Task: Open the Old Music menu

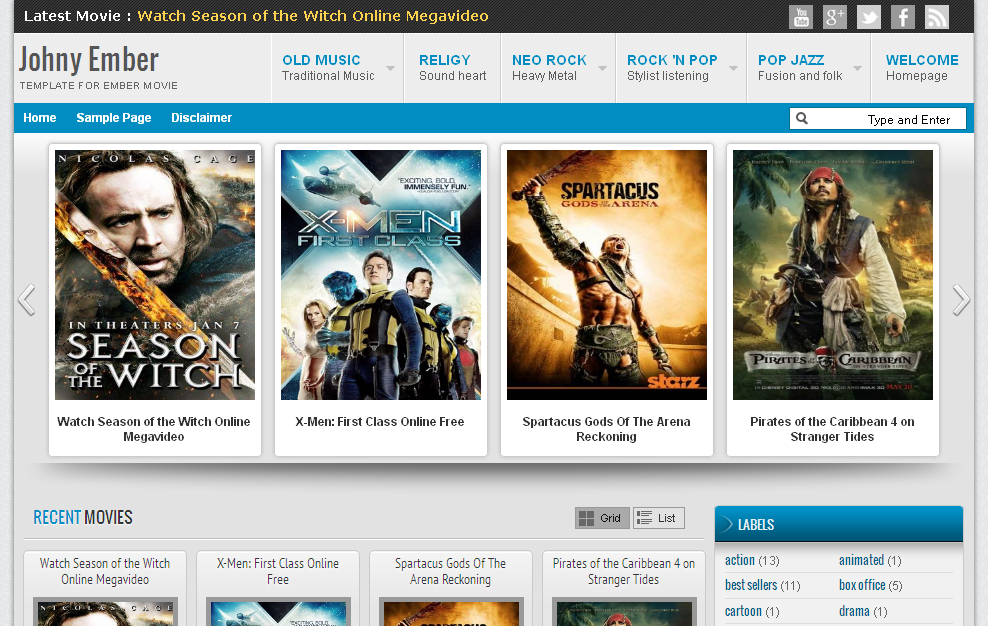Action: tap(337, 67)
